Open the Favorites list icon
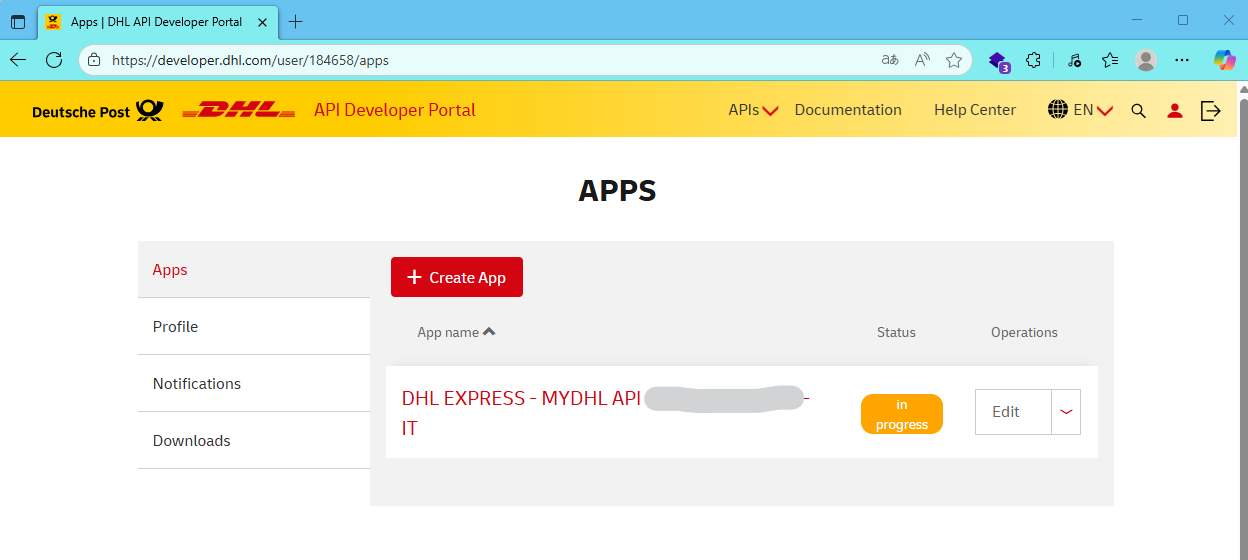Screen dimensions: 1248x560 (1110, 60)
